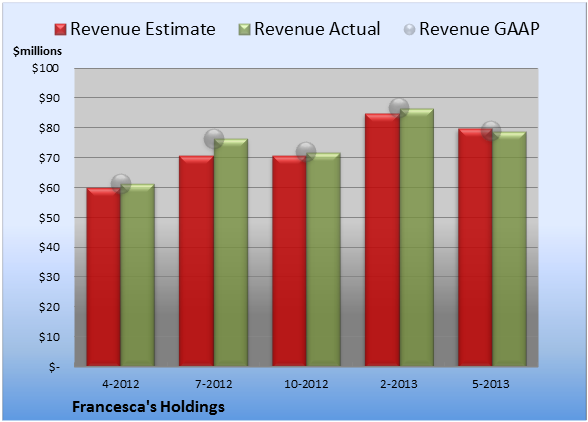Select the red estimate bar for 5-2013

point(475,247)
